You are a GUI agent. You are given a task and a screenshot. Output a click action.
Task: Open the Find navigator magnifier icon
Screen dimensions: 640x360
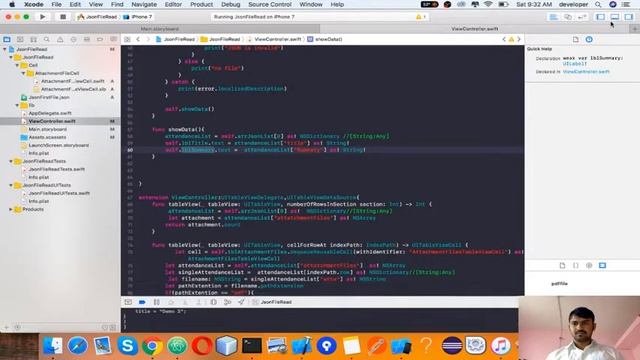coord(47,39)
